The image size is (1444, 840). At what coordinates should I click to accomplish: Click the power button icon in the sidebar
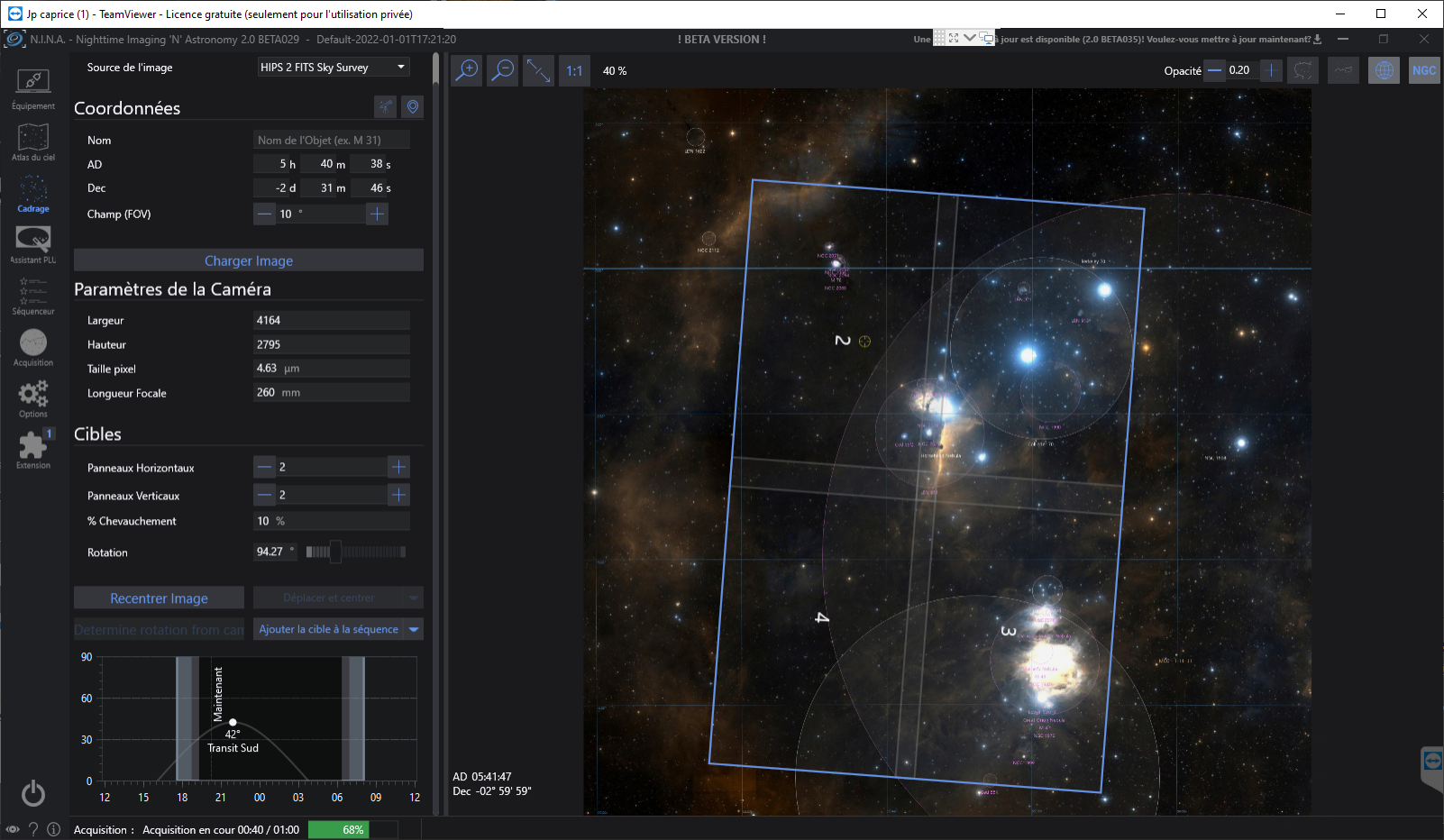(x=33, y=793)
